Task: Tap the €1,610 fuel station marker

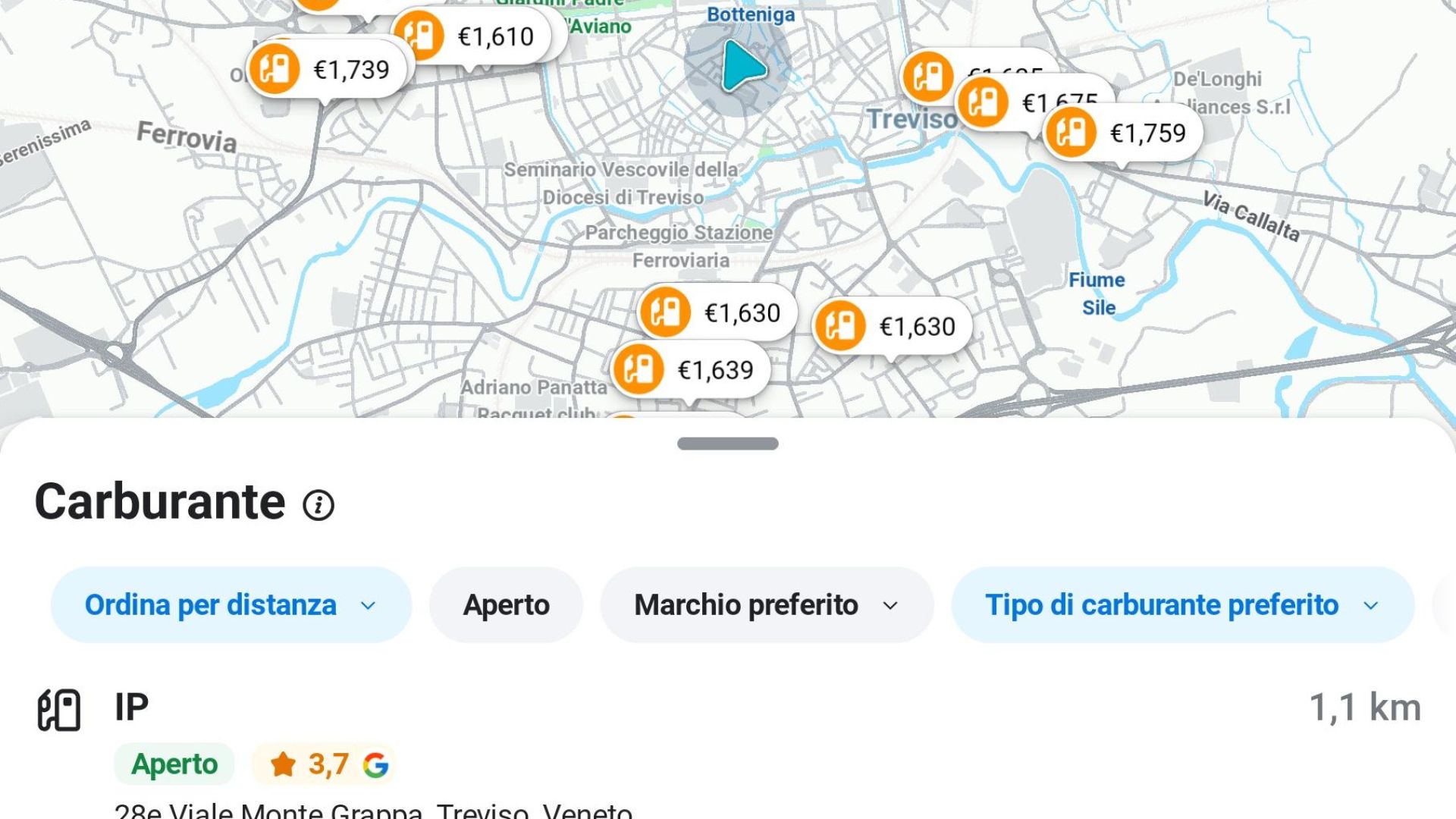Action: (x=472, y=36)
